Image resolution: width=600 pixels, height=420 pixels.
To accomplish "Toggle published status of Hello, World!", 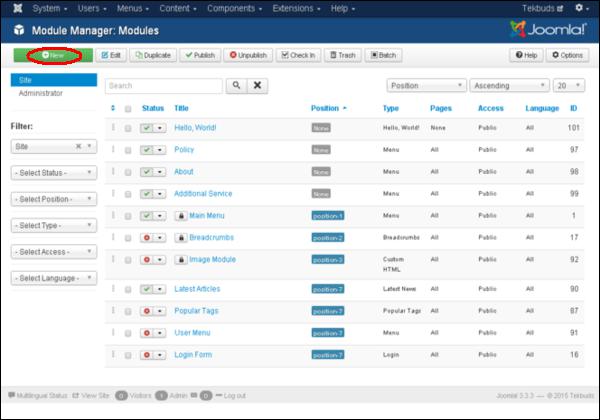I will click(147, 128).
